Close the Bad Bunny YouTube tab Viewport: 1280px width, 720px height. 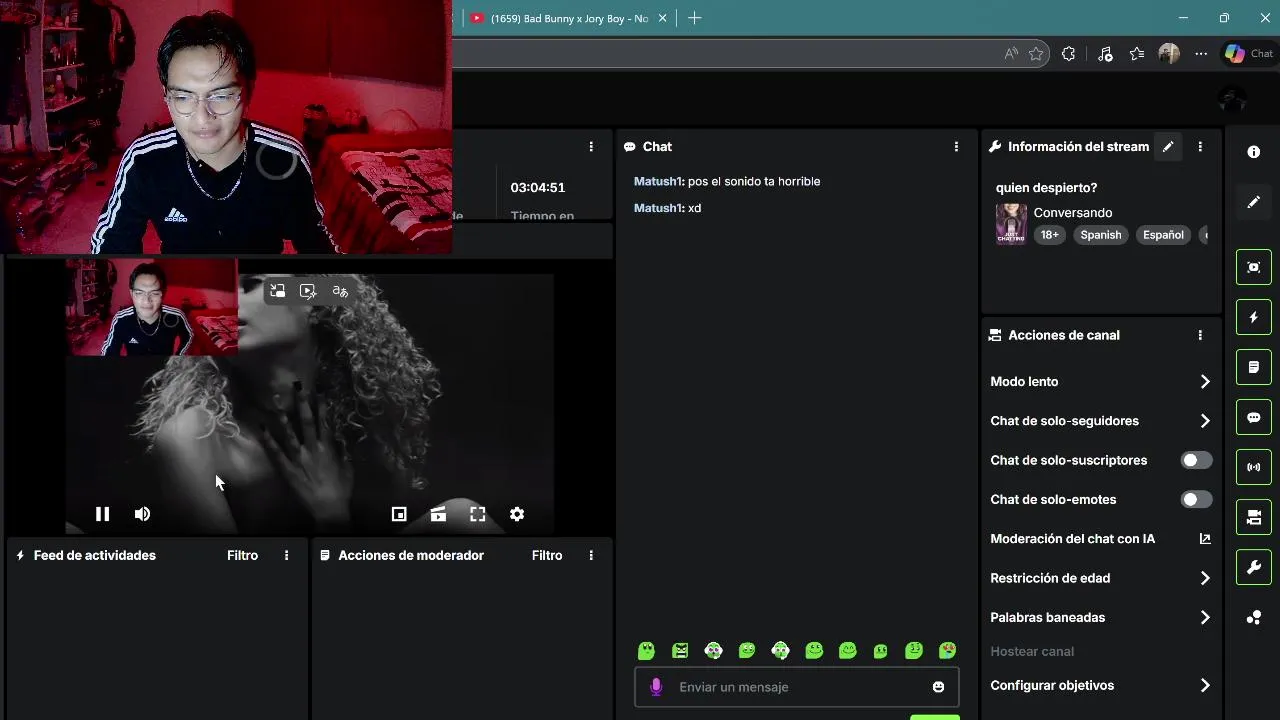point(662,18)
